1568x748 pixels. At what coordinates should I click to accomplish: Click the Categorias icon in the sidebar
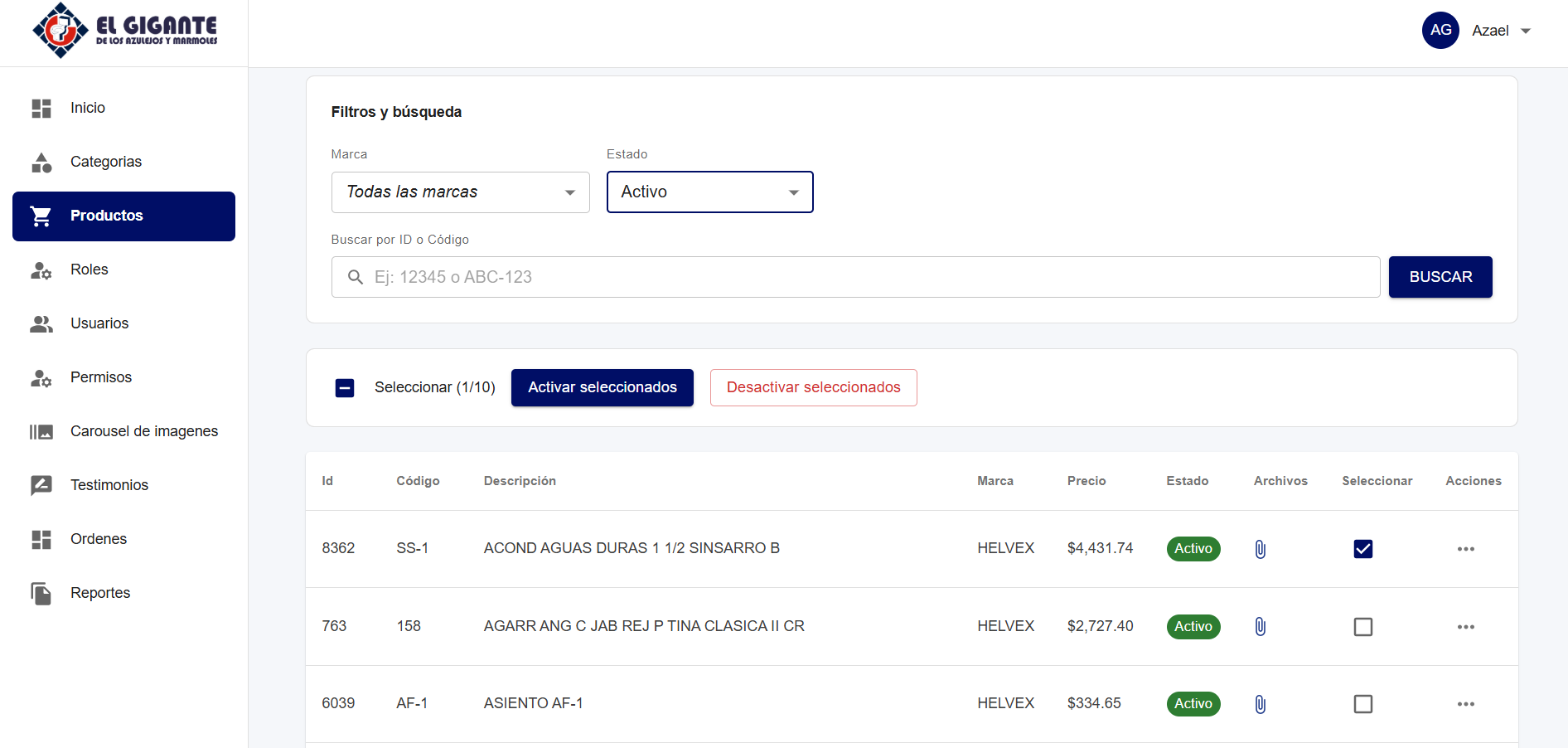coord(41,163)
